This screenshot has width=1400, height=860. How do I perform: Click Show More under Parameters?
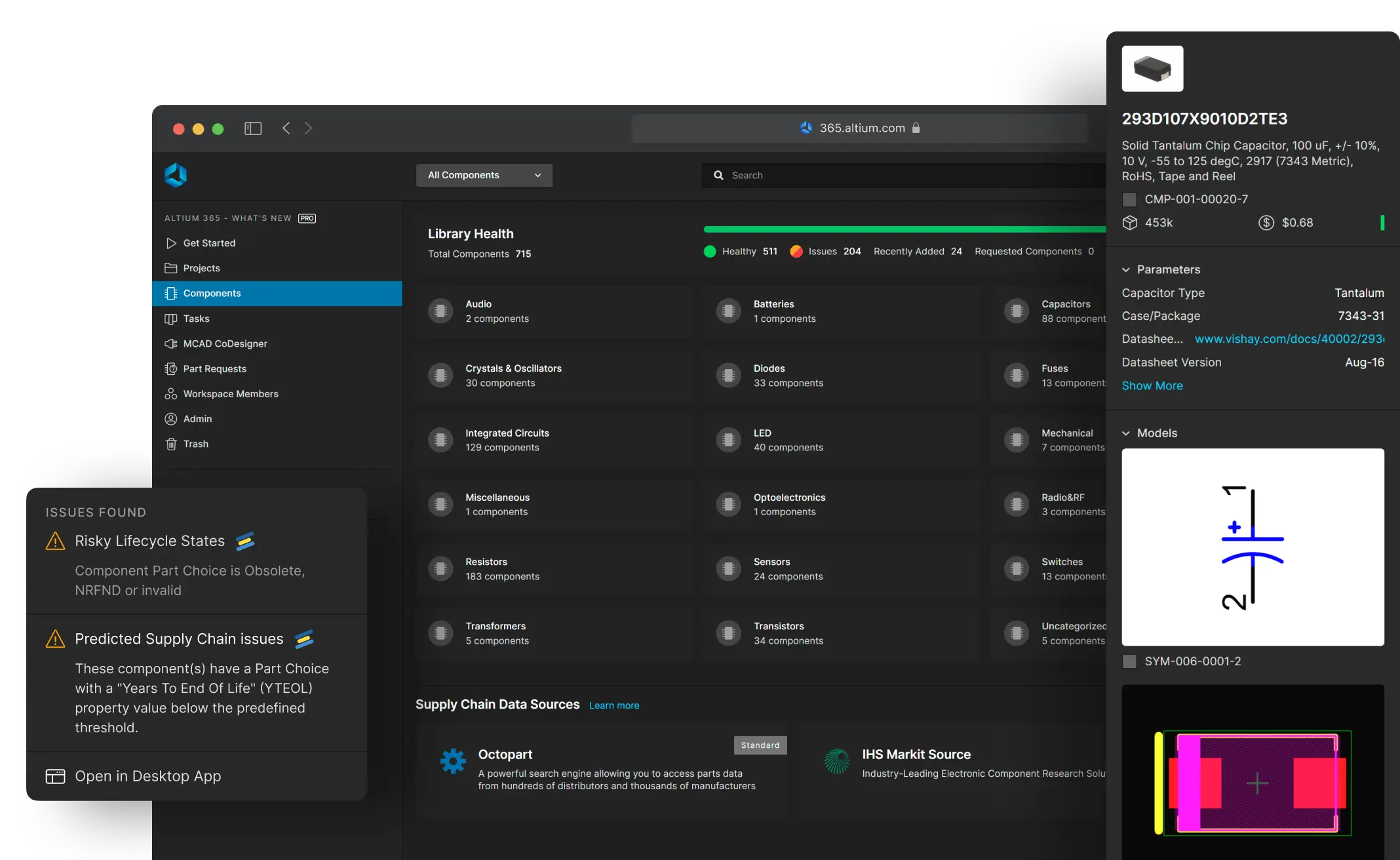click(1152, 385)
